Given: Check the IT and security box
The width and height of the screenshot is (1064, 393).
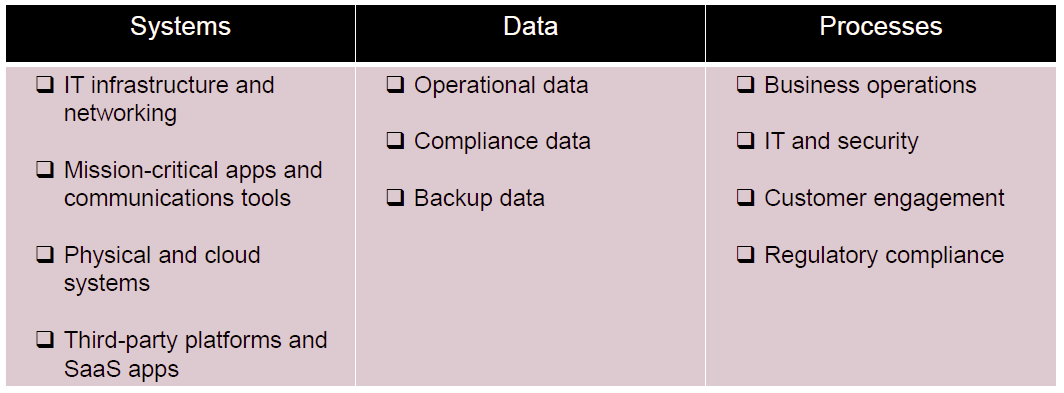Looking at the screenshot, I should (745, 142).
